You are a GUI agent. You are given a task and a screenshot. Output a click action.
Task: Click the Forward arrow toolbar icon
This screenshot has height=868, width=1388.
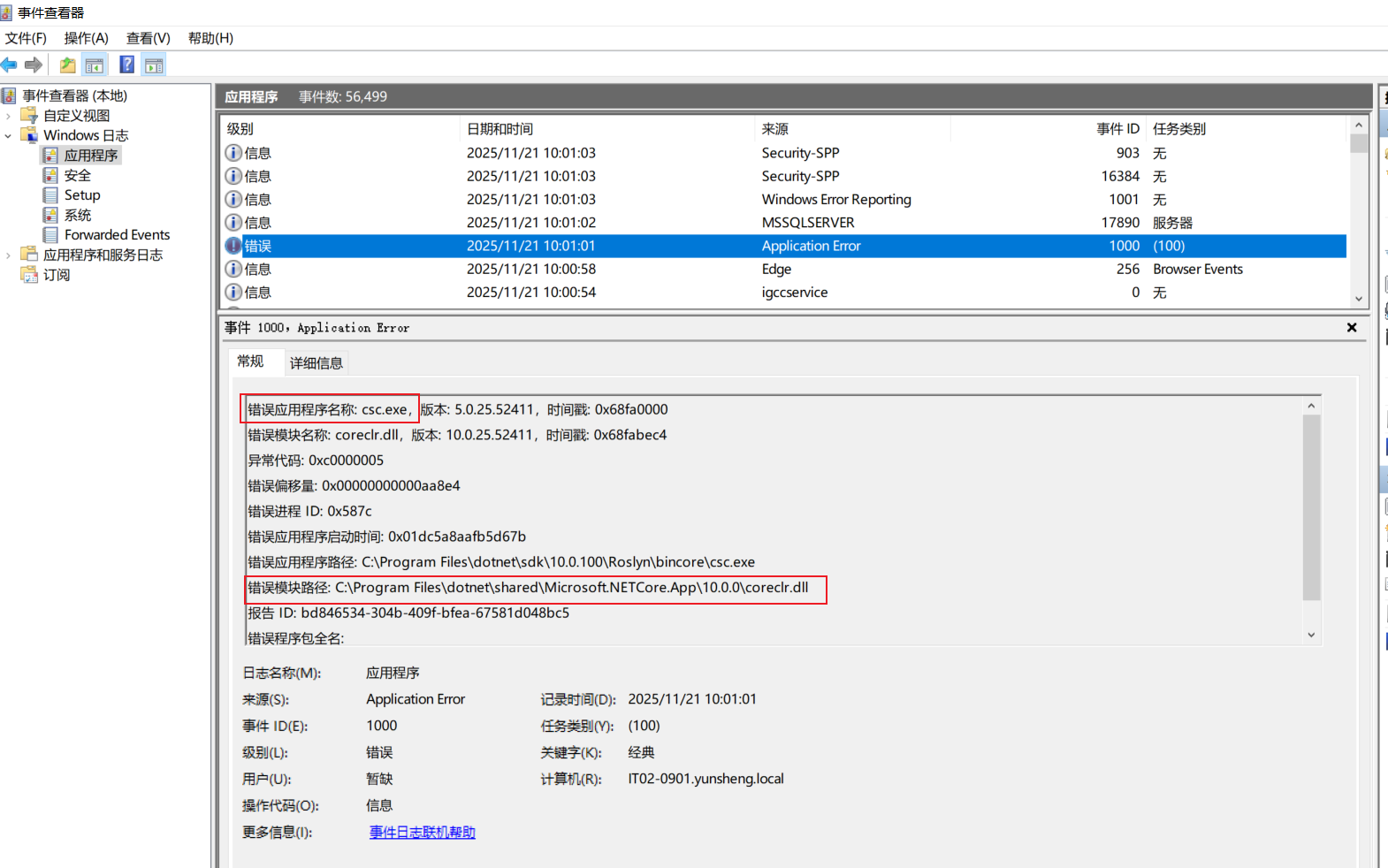(x=34, y=65)
